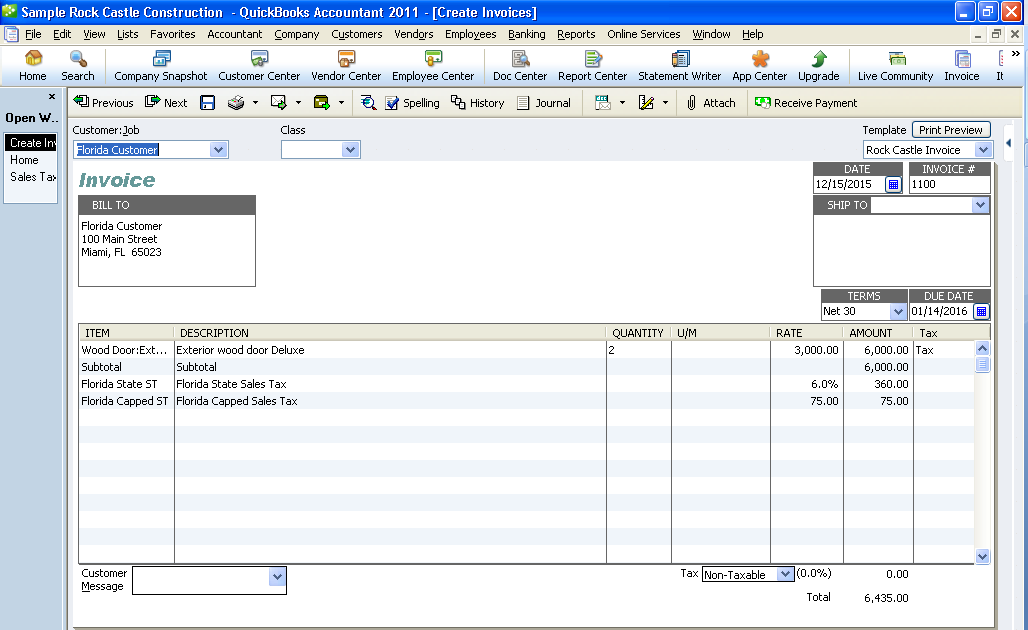
Task: Click the customize form pencil icon
Action: pyautogui.click(x=646, y=102)
